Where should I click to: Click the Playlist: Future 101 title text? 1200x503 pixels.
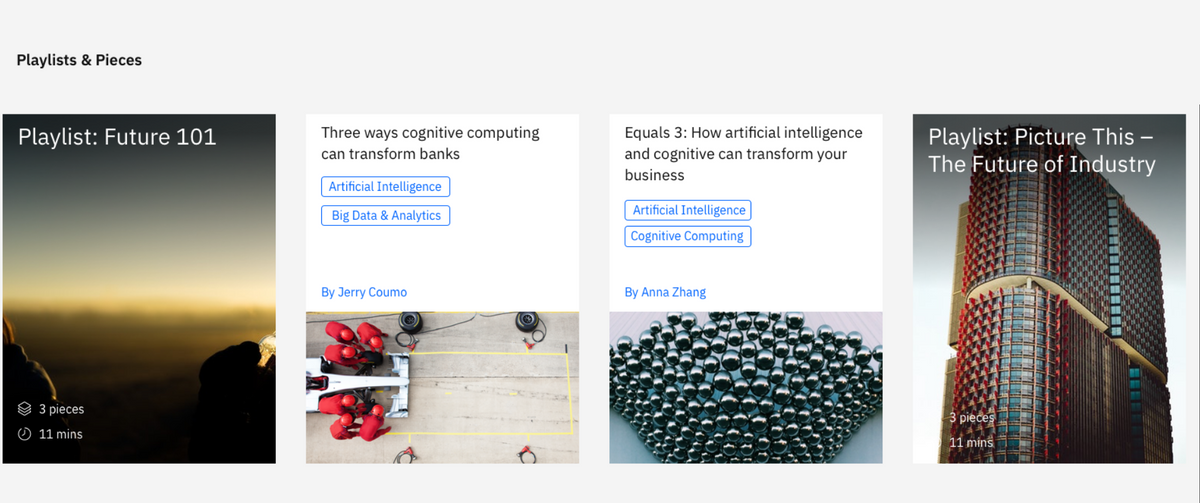(117, 137)
